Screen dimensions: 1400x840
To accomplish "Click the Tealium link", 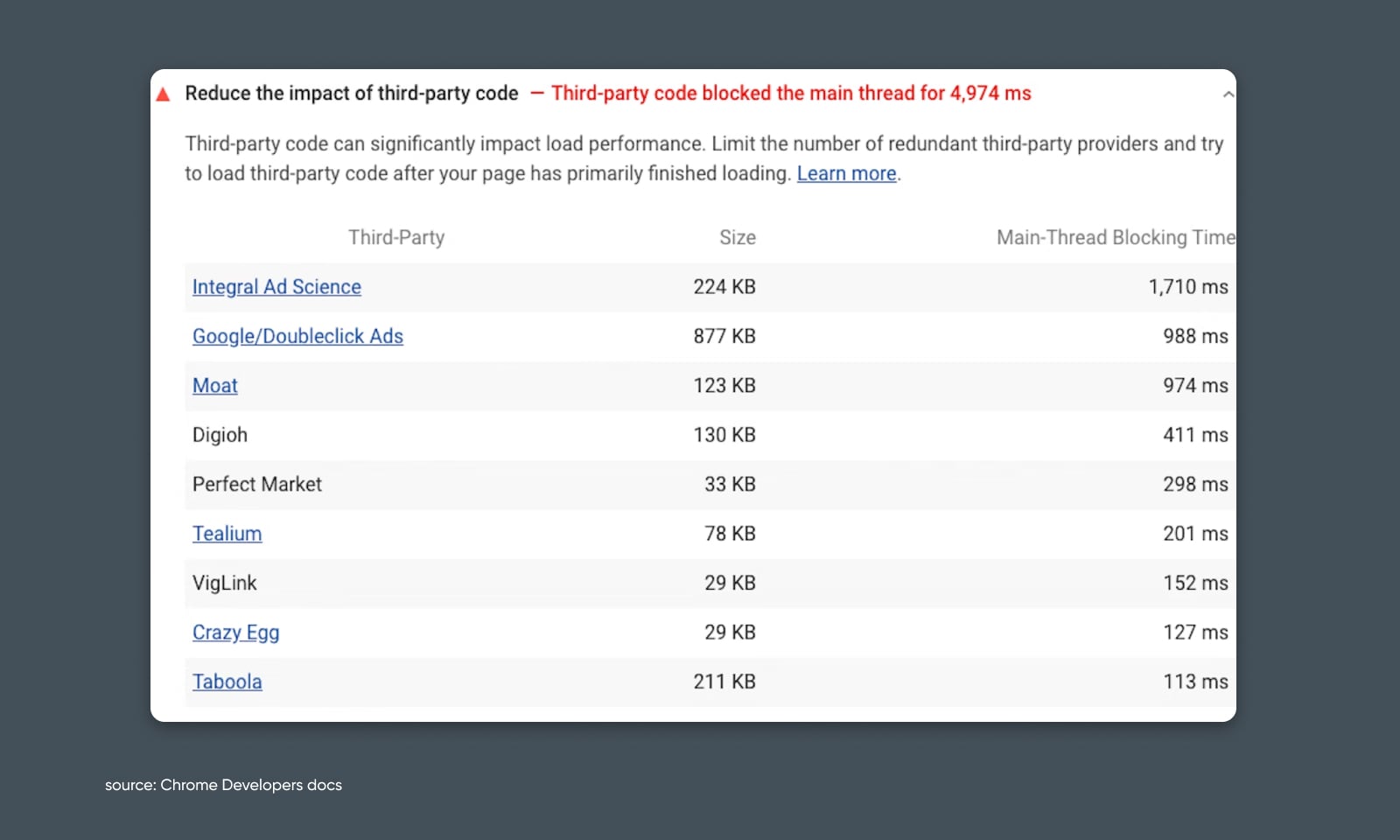I will tap(227, 534).
